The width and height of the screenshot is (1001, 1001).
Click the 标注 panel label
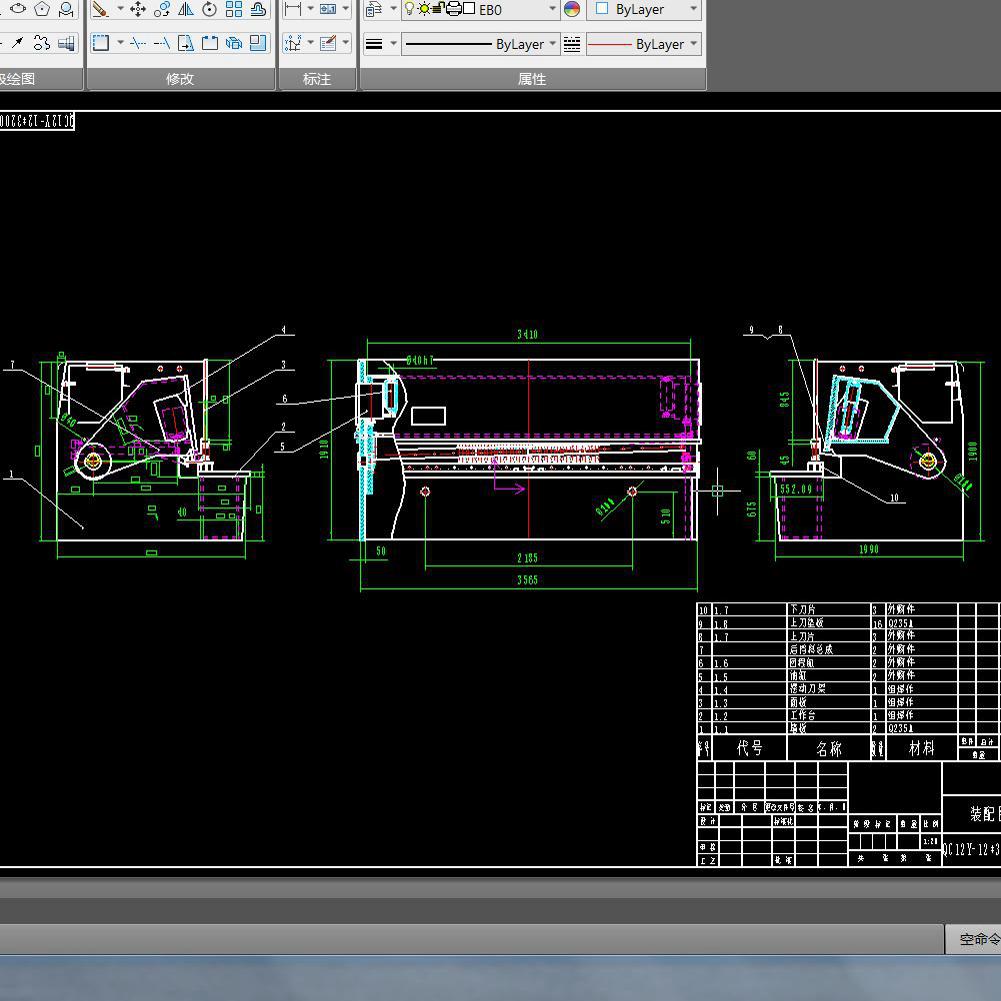click(317, 79)
